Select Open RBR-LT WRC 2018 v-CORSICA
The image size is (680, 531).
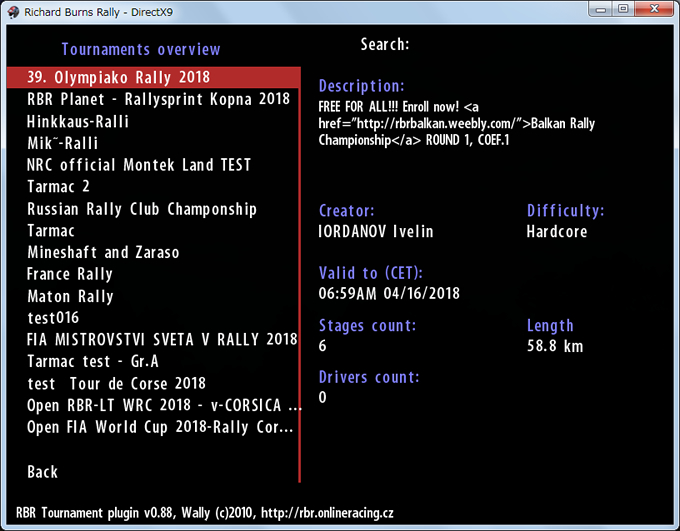[164, 405]
